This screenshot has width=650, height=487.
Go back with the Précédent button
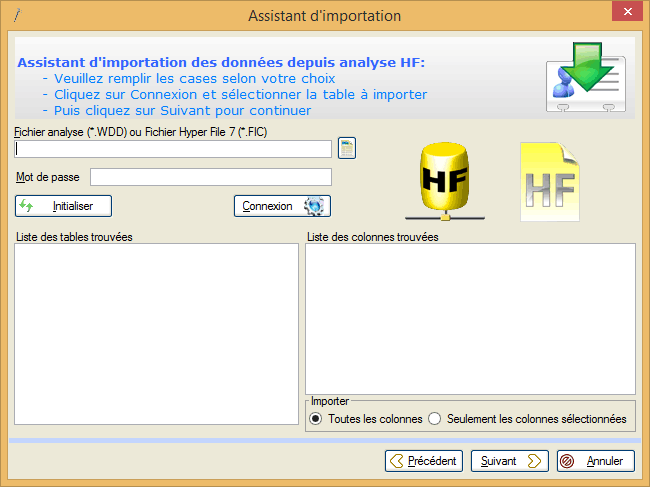(424, 461)
